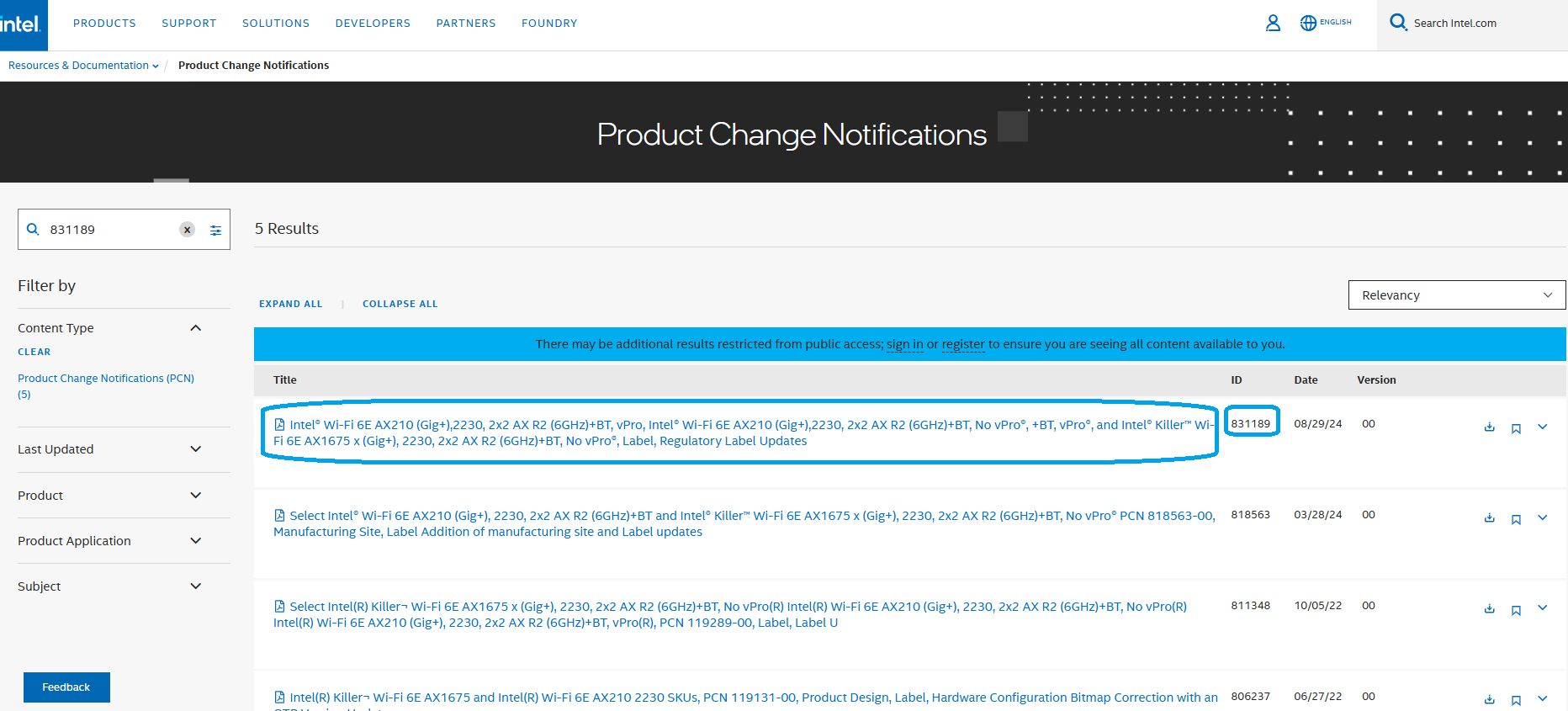Click the COLLAPSE ALL link
The image size is (1568, 711).
400,304
